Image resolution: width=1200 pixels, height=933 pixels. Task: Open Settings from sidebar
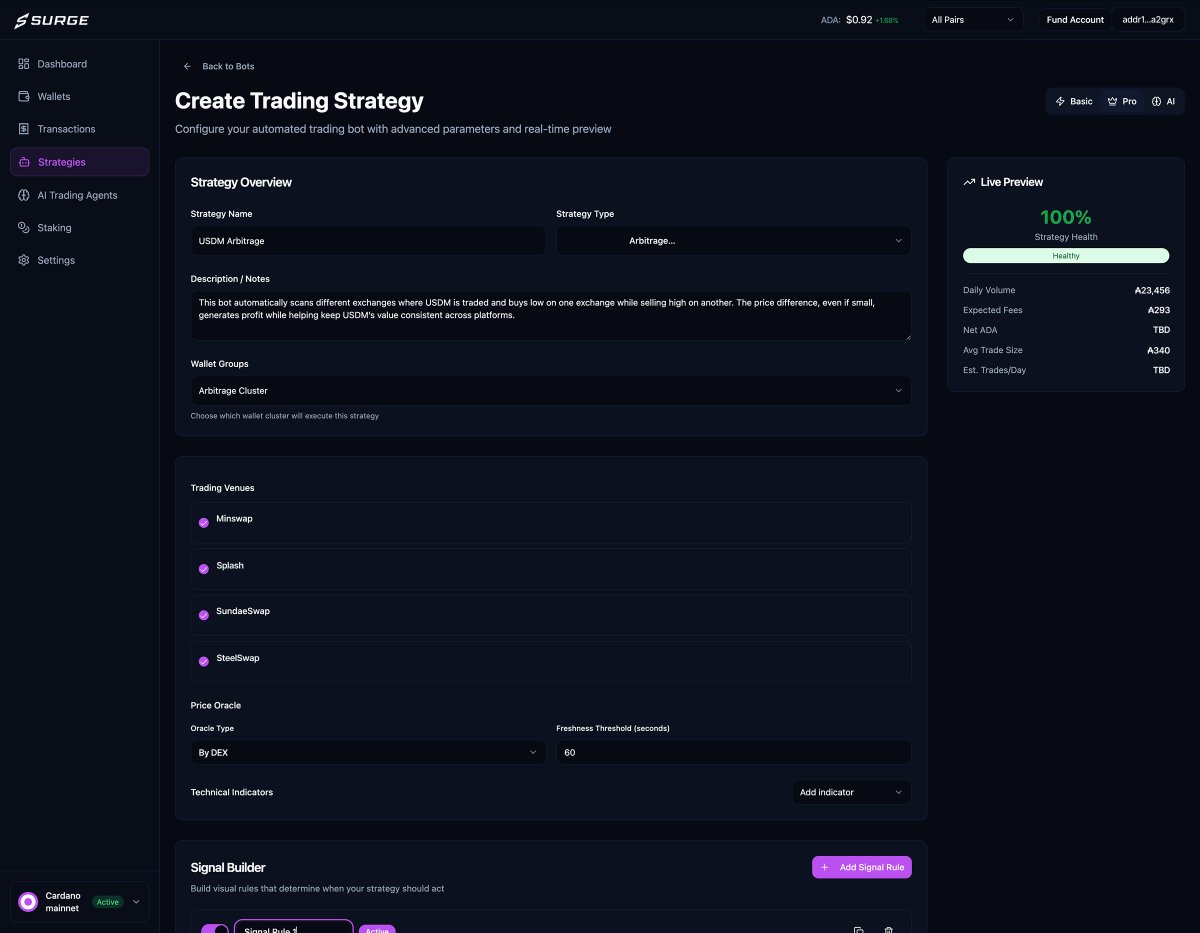pos(79,260)
